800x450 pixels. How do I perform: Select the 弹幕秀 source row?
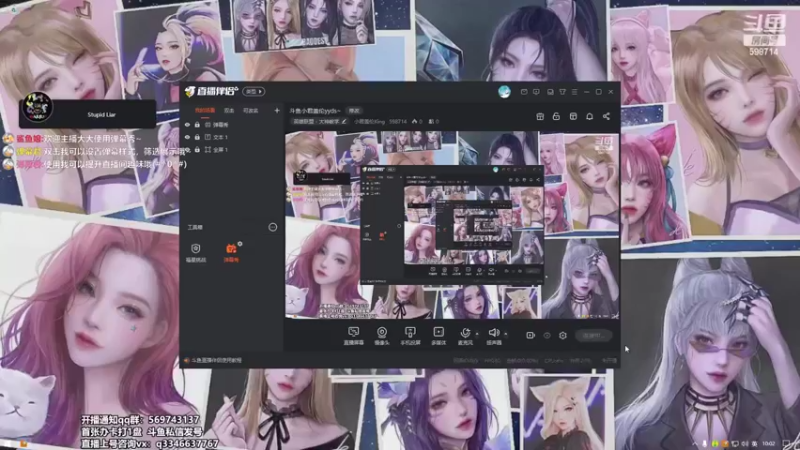pyautogui.click(x=232, y=124)
